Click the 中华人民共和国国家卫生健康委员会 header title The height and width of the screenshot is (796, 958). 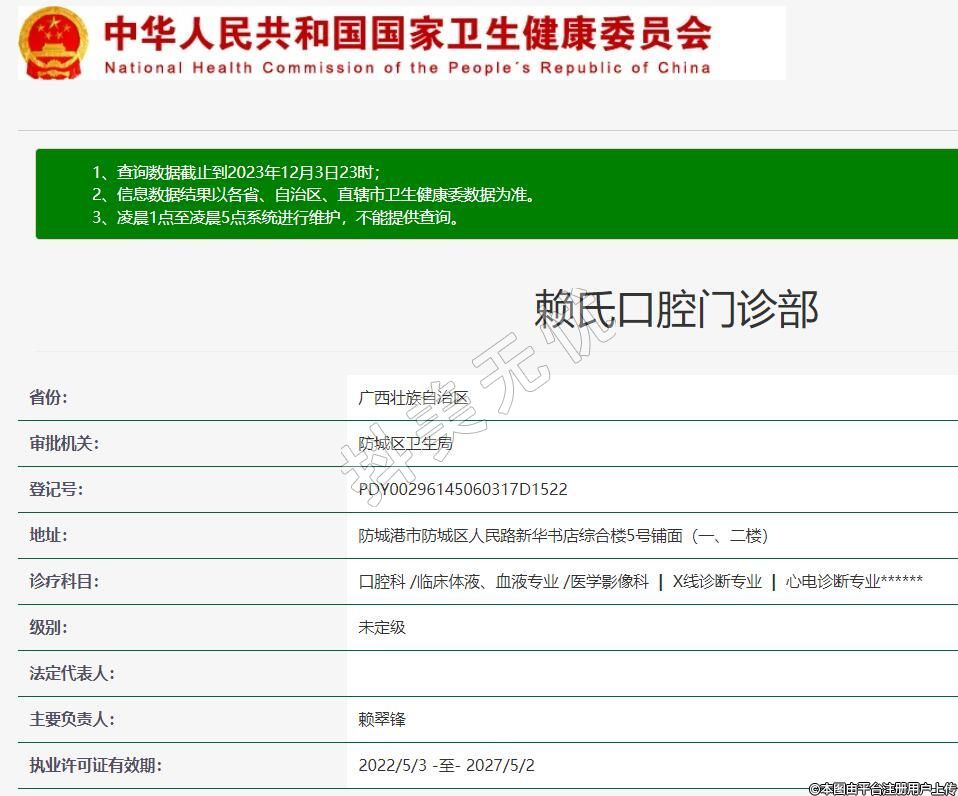(x=407, y=33)
